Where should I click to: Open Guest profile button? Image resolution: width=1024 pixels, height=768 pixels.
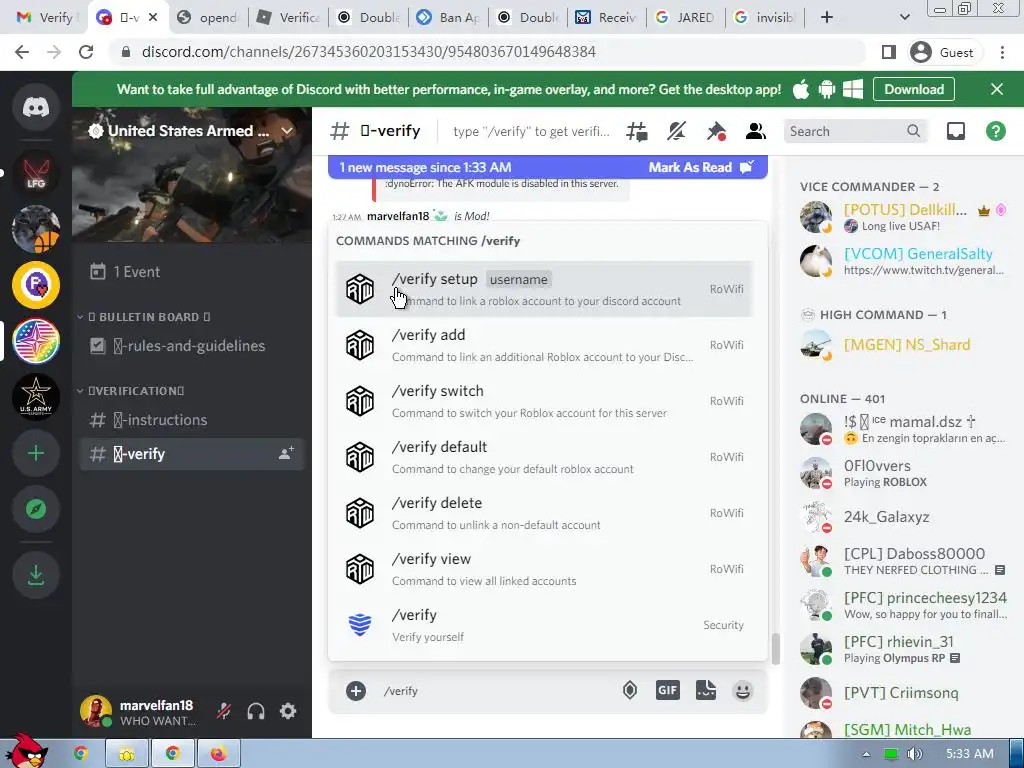tap(942, 52)
